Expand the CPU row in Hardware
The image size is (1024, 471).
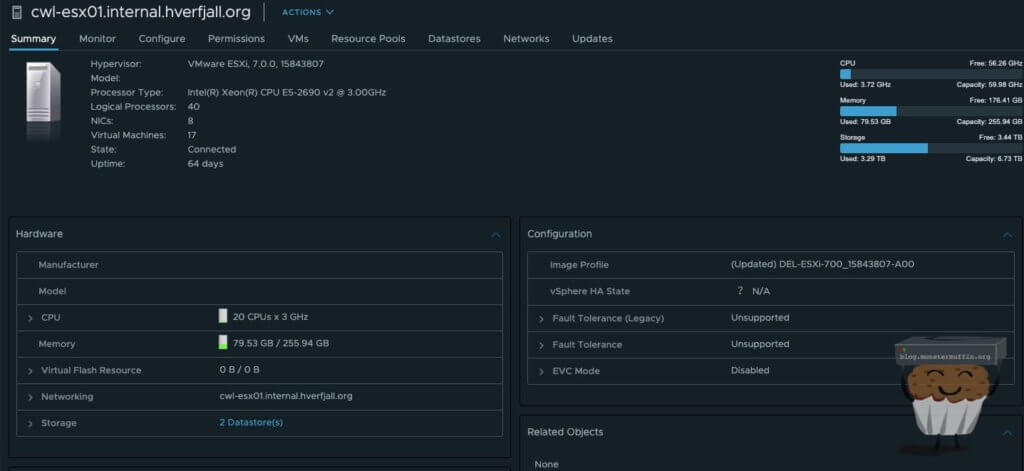click(x=30, y=317)
